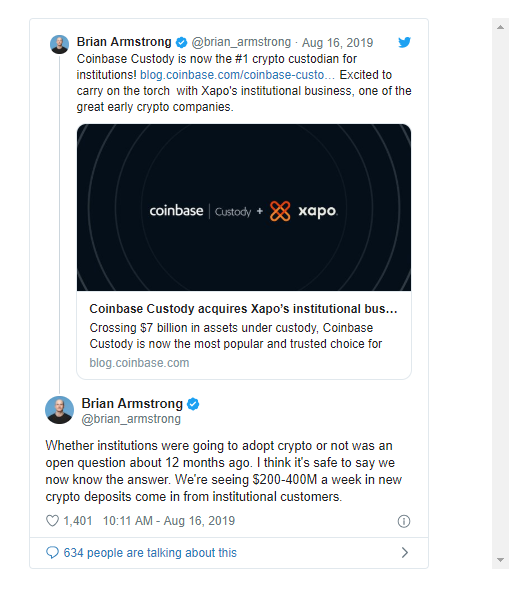Click the @brian_armstrong handle in top tweet
This screenshot has width=523, height=593.
coord(241,42)
